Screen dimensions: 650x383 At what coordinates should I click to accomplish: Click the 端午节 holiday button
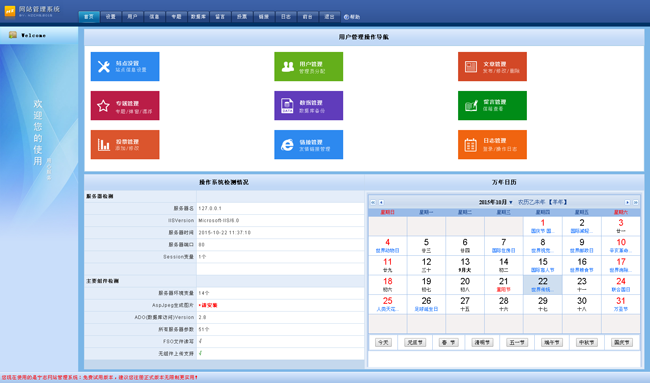coord(552,343)
